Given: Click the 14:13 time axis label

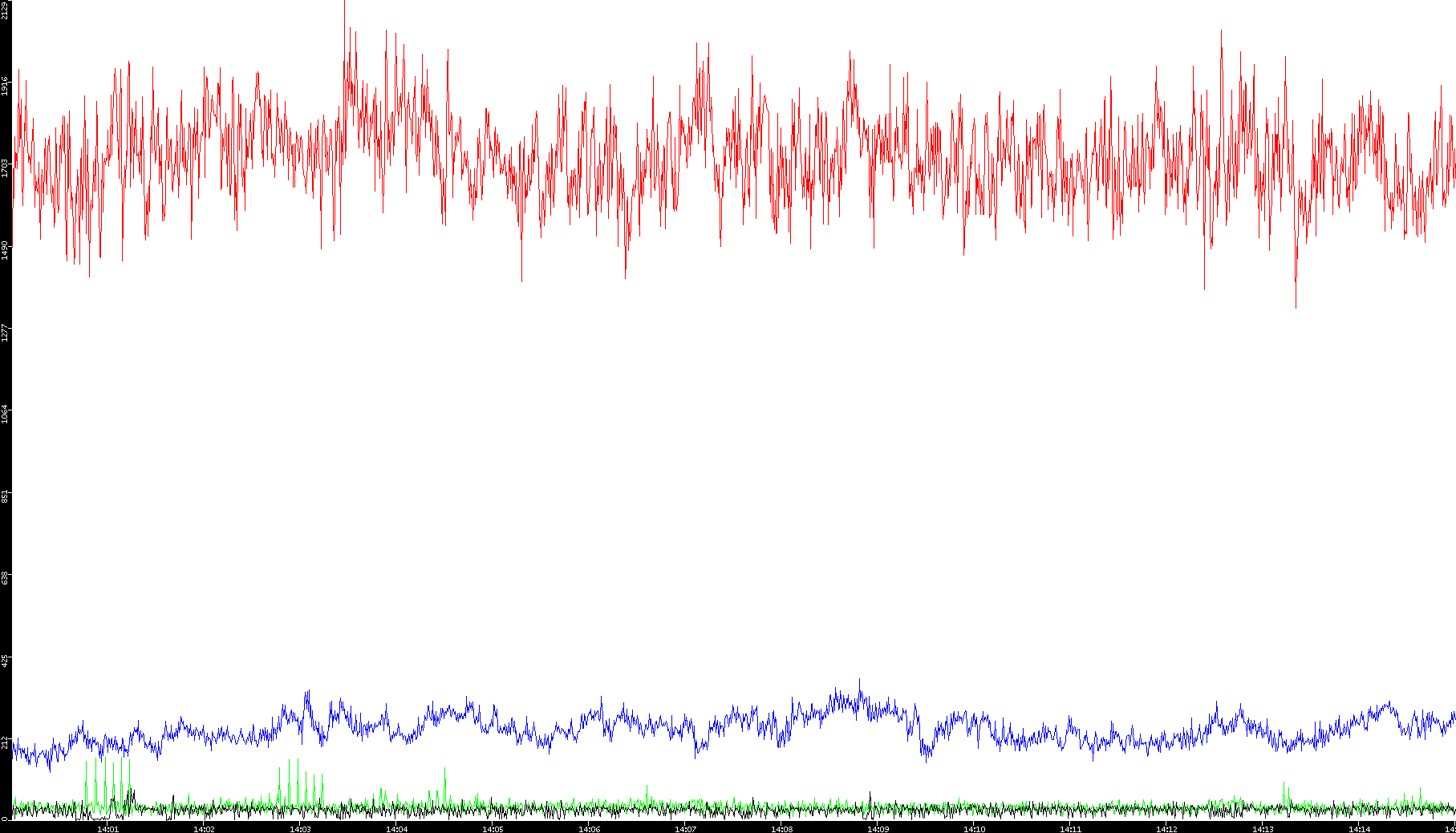Looking at the screenshot, I should tap(1263, 828).
